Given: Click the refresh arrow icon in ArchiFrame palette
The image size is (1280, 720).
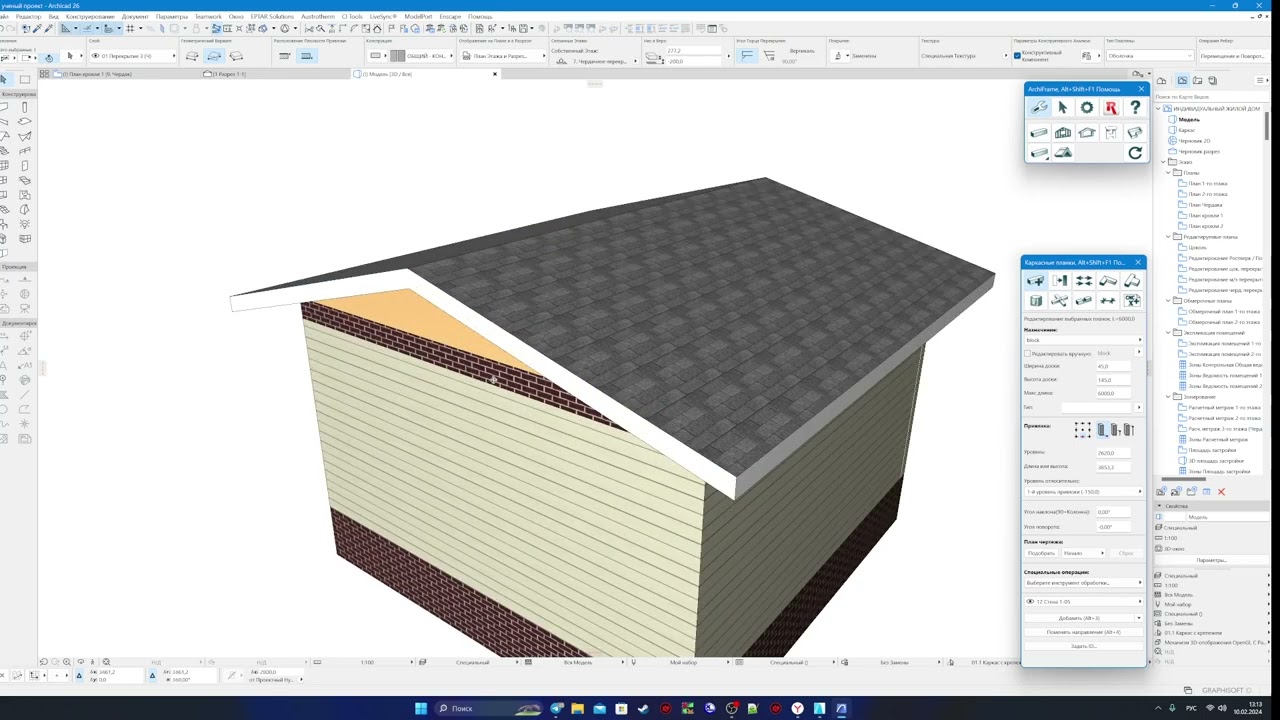Looking at the screenshot, I should 1135,153.
